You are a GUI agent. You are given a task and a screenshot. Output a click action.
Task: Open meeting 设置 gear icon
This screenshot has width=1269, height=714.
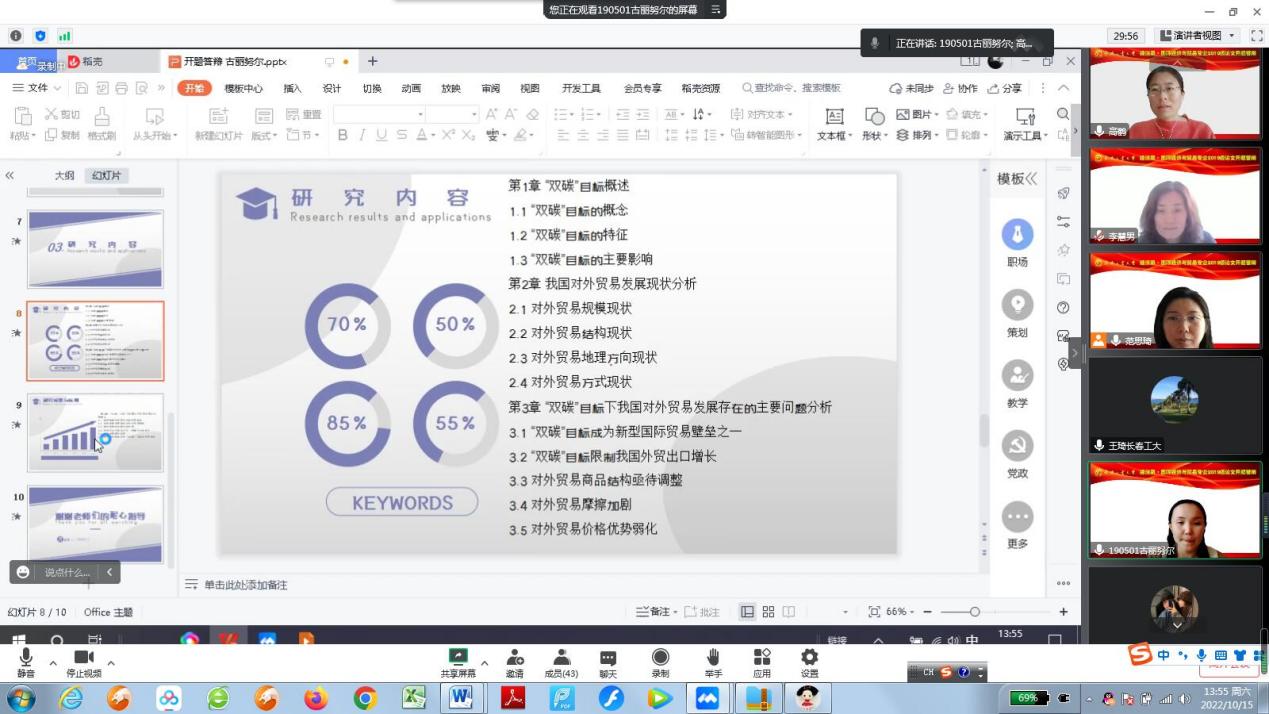pos(809,657)
